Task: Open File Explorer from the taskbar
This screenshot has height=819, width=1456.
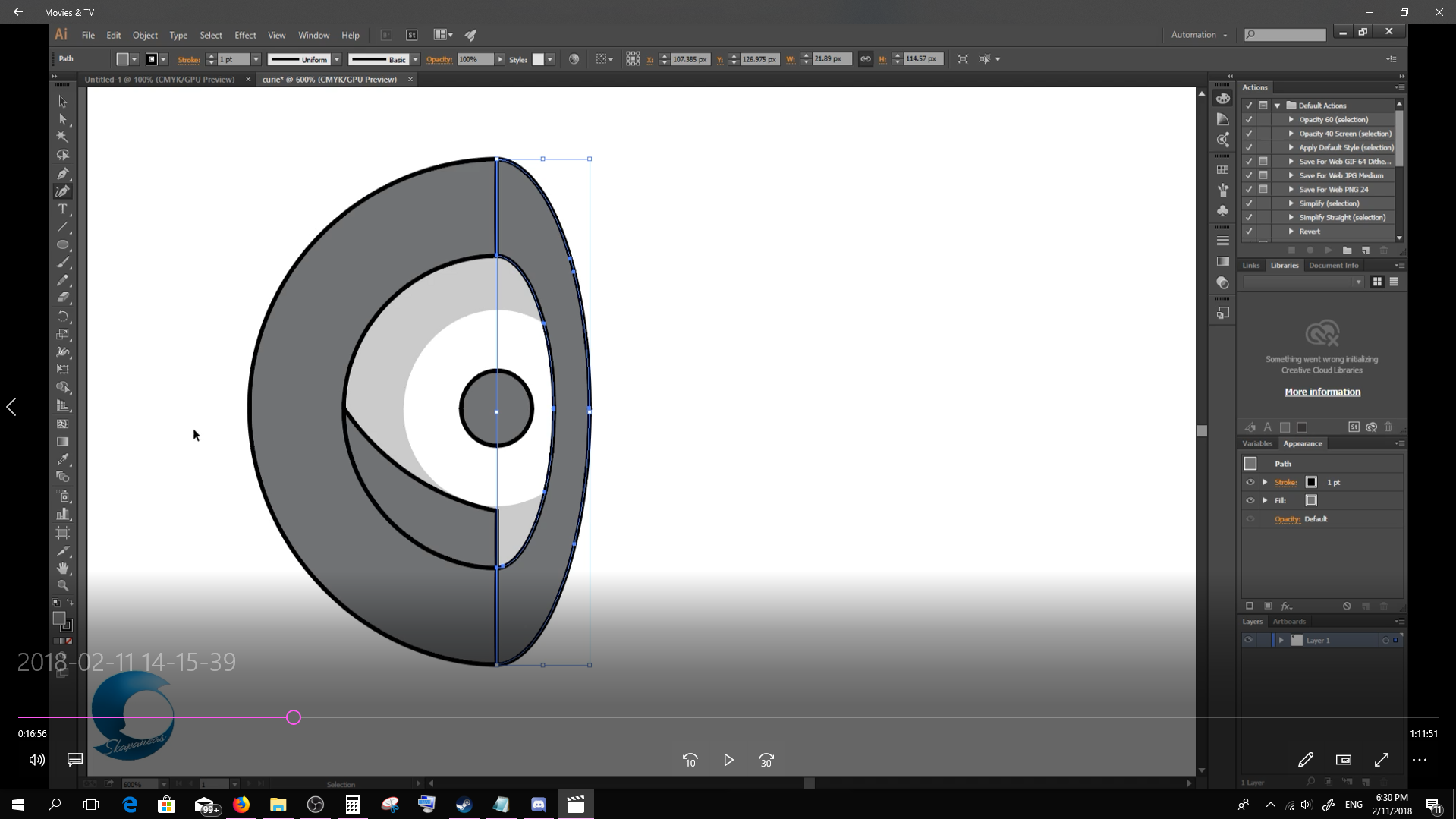Action: click(278, 805)
